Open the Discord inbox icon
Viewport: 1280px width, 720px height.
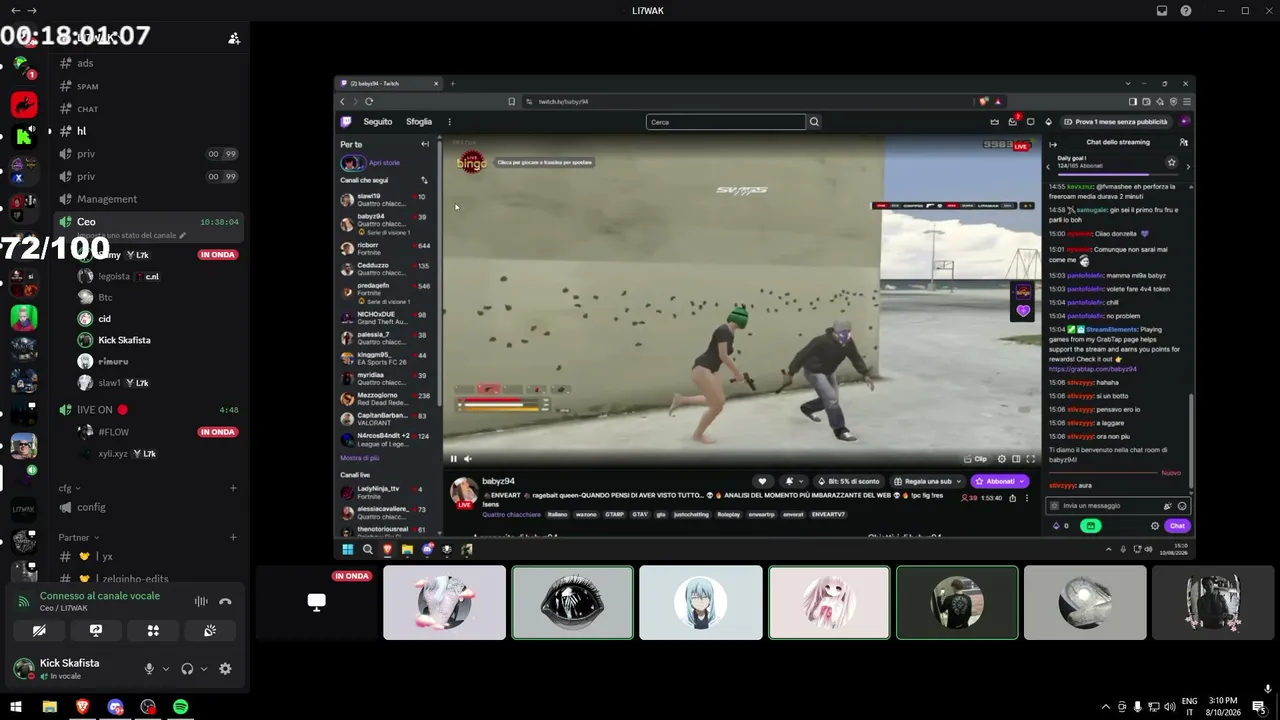(1162, 11)
